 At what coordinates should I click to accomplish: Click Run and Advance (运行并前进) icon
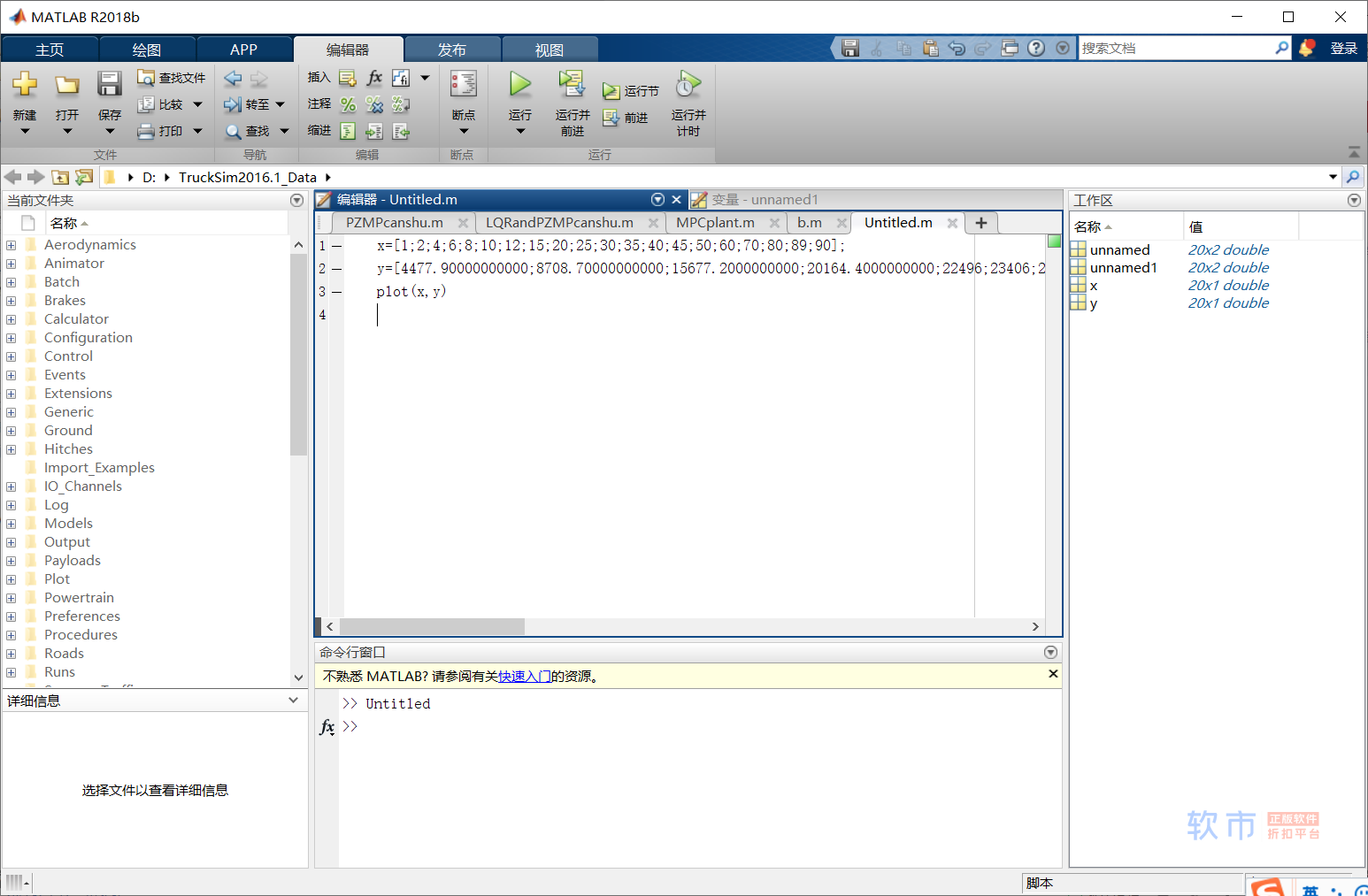[572, 84]
